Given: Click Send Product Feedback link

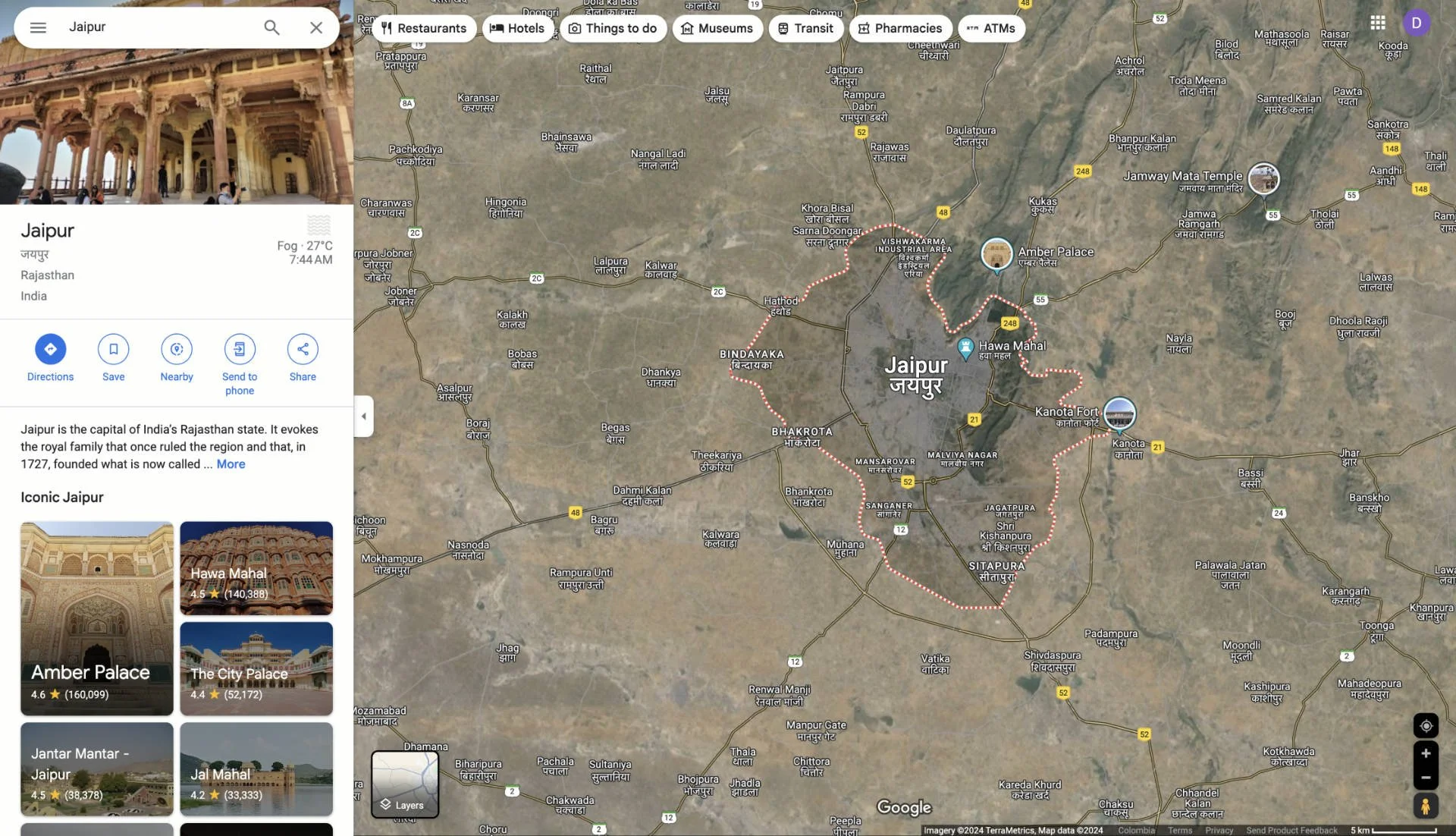Looking at the screenshot, I should (x=1291, y=830).
